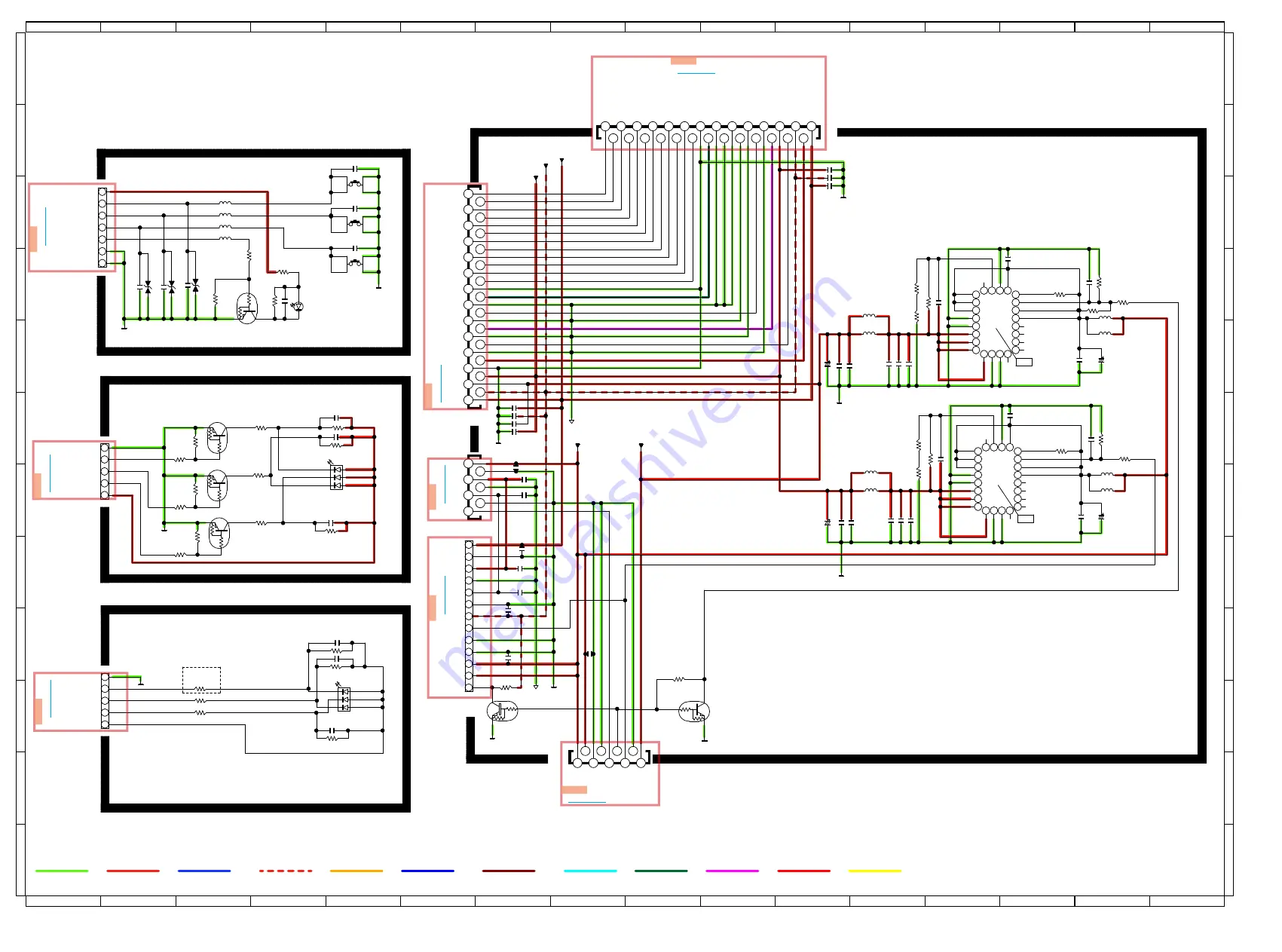Viewport: 1282px width, 952px height.
Task: Click the lower IC chip on main board
Action: [998, 479]
